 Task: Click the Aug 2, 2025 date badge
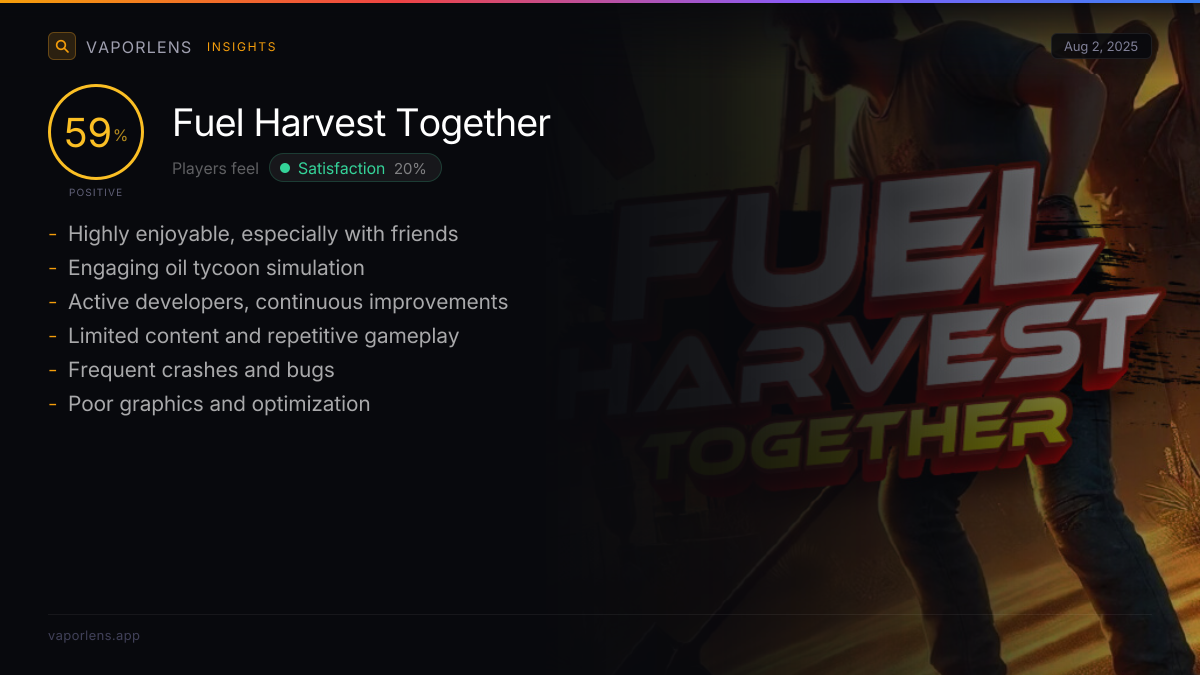[x=1101, y=46]
